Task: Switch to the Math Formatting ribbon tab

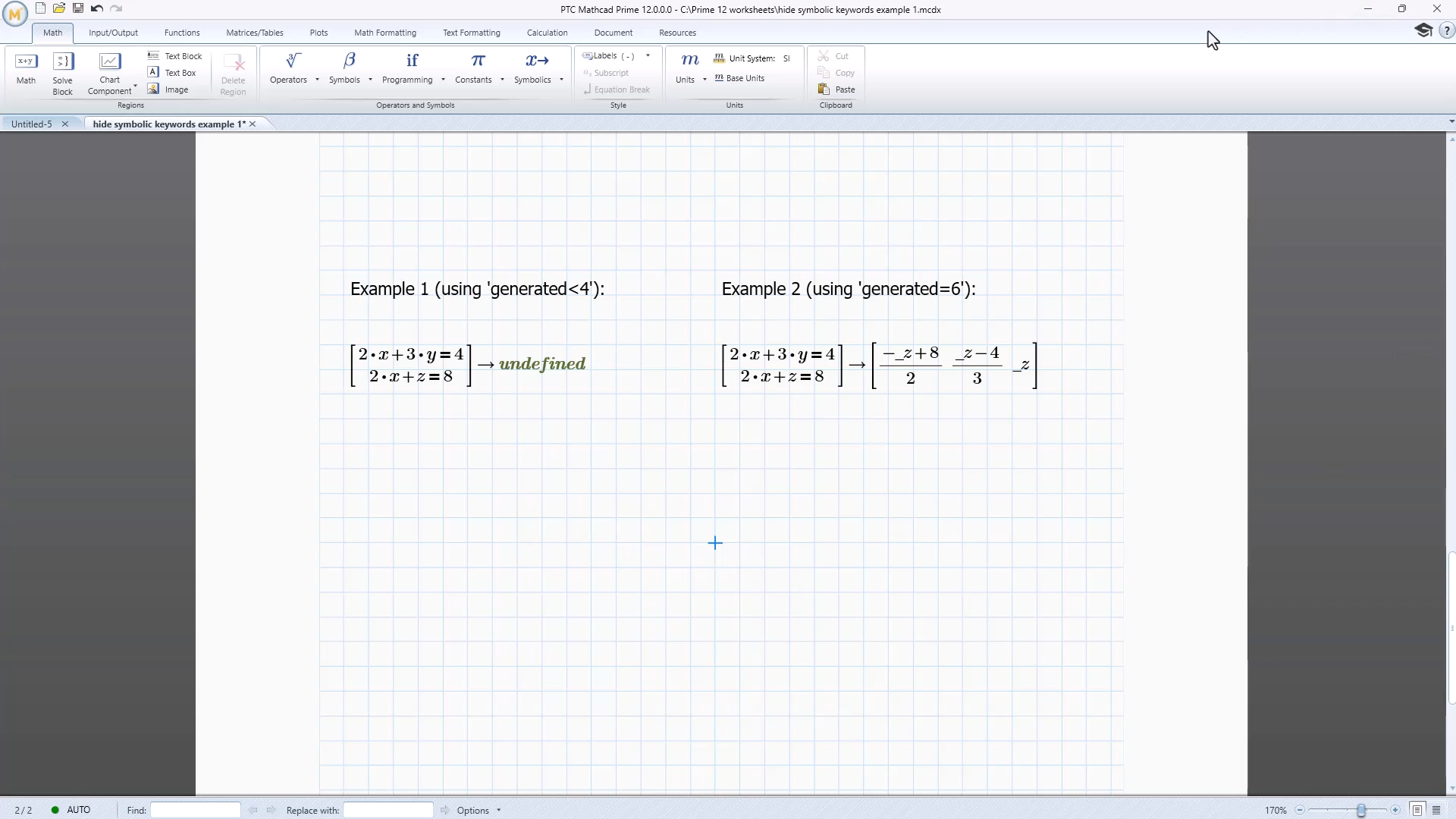Action: tap(385, 33)
